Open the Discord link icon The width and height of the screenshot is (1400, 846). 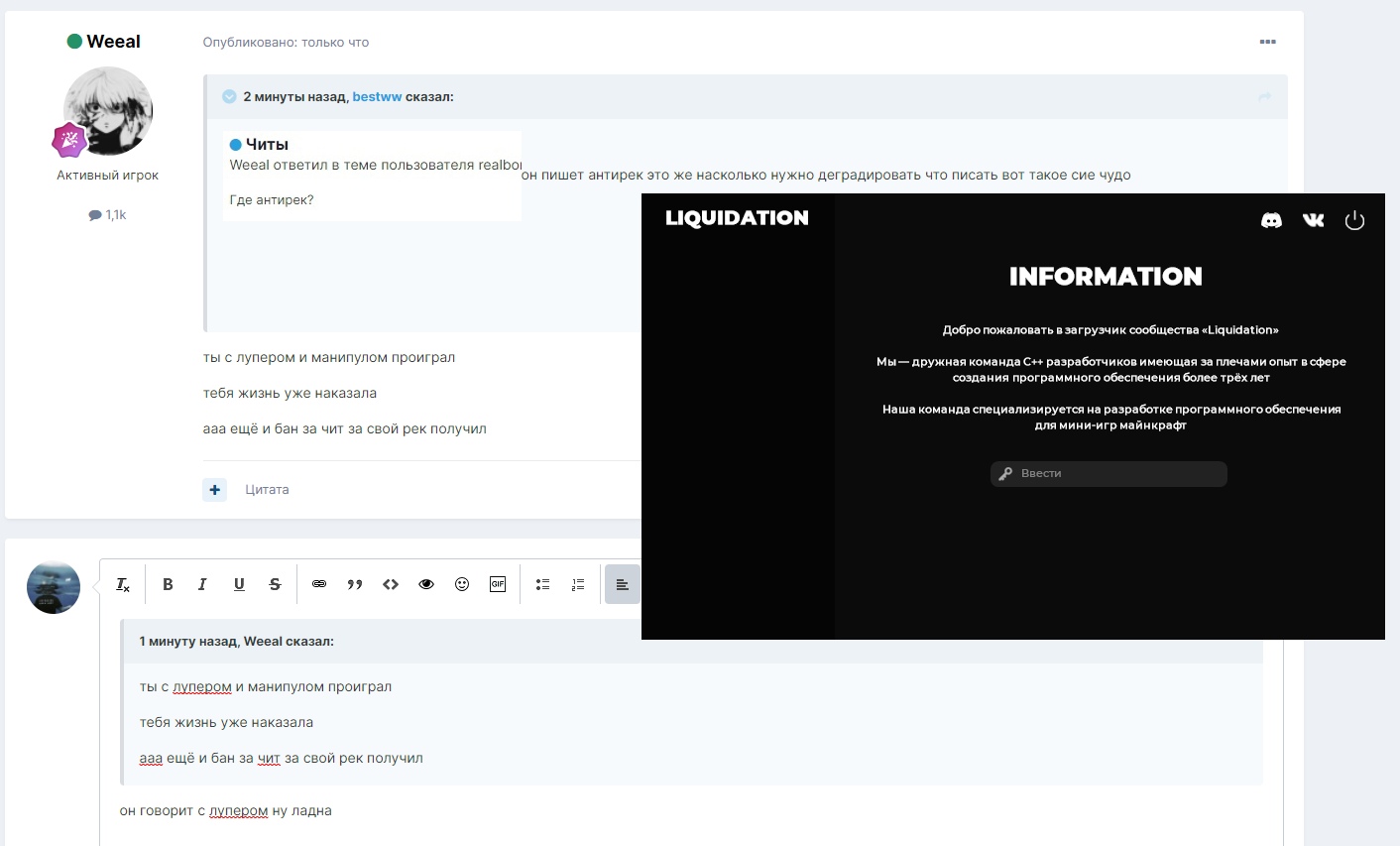1271,220
